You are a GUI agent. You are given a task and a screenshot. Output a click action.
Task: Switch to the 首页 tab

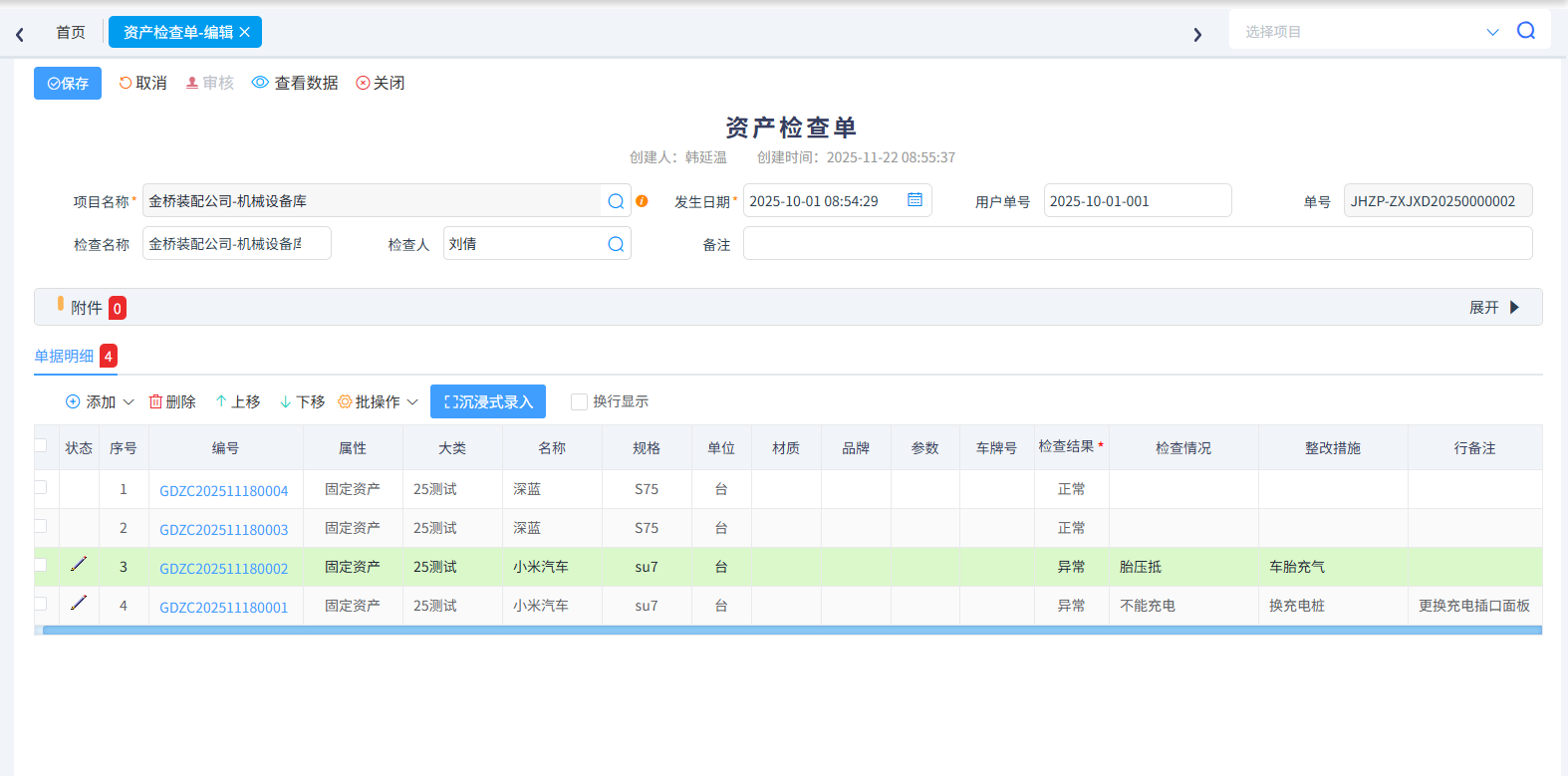(x=70, y=32)
